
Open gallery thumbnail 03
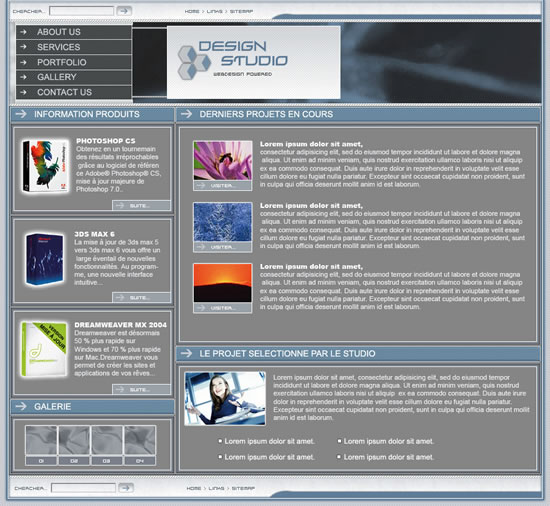click(x=107, y=440)
